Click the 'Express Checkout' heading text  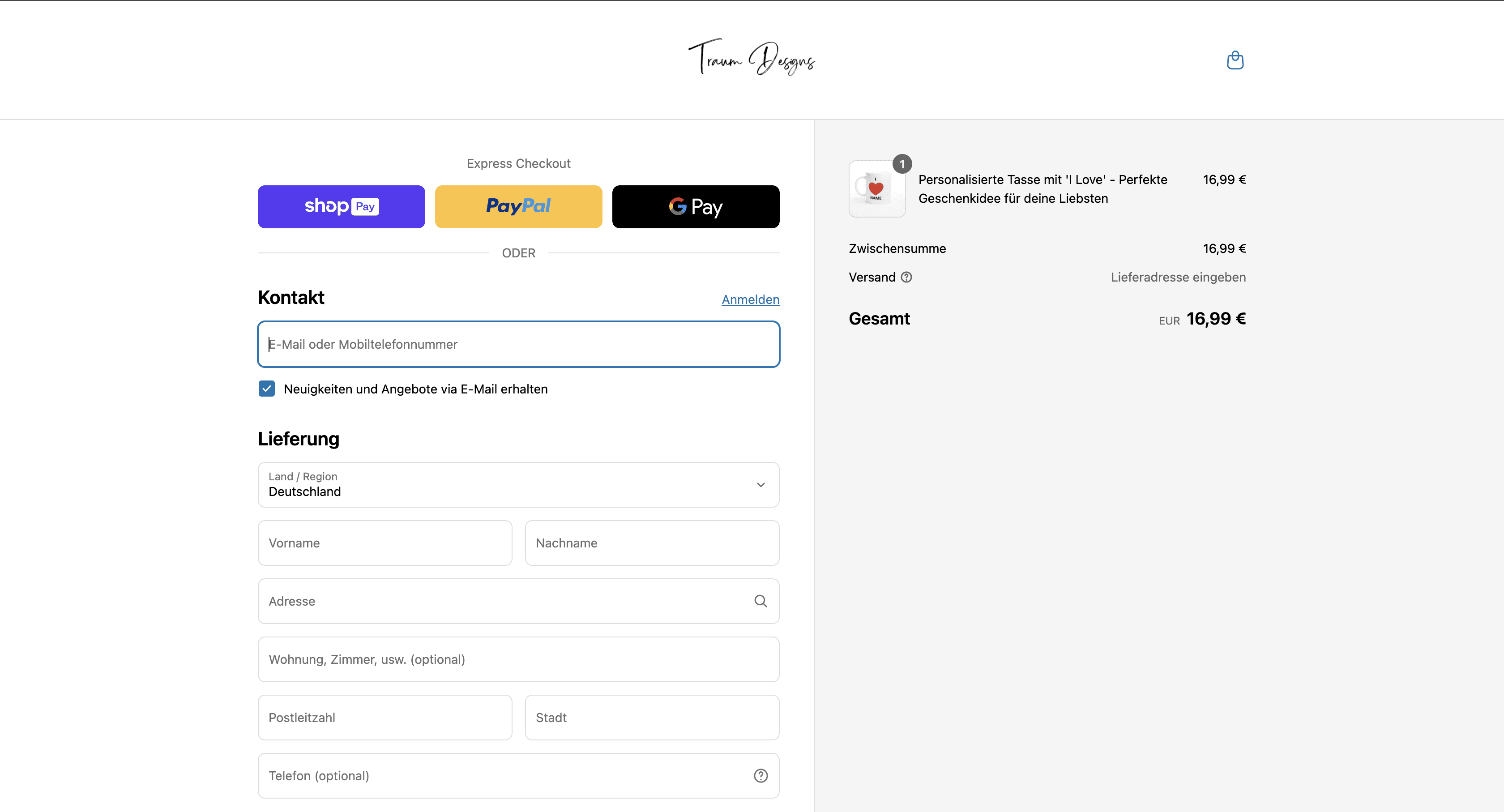pos(518,163)
